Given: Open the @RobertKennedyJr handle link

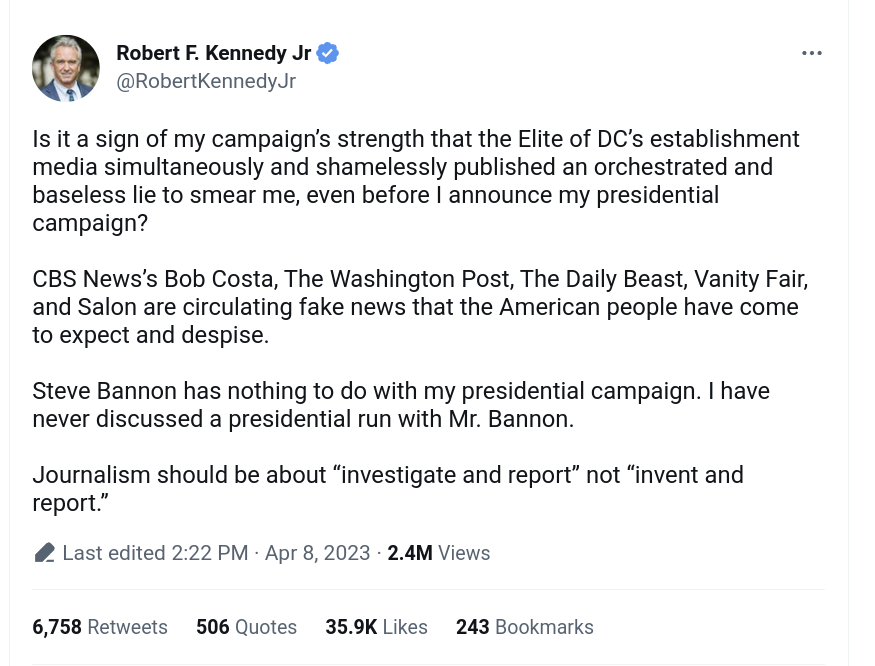Looking at the screenshot, I should (206, 81).
